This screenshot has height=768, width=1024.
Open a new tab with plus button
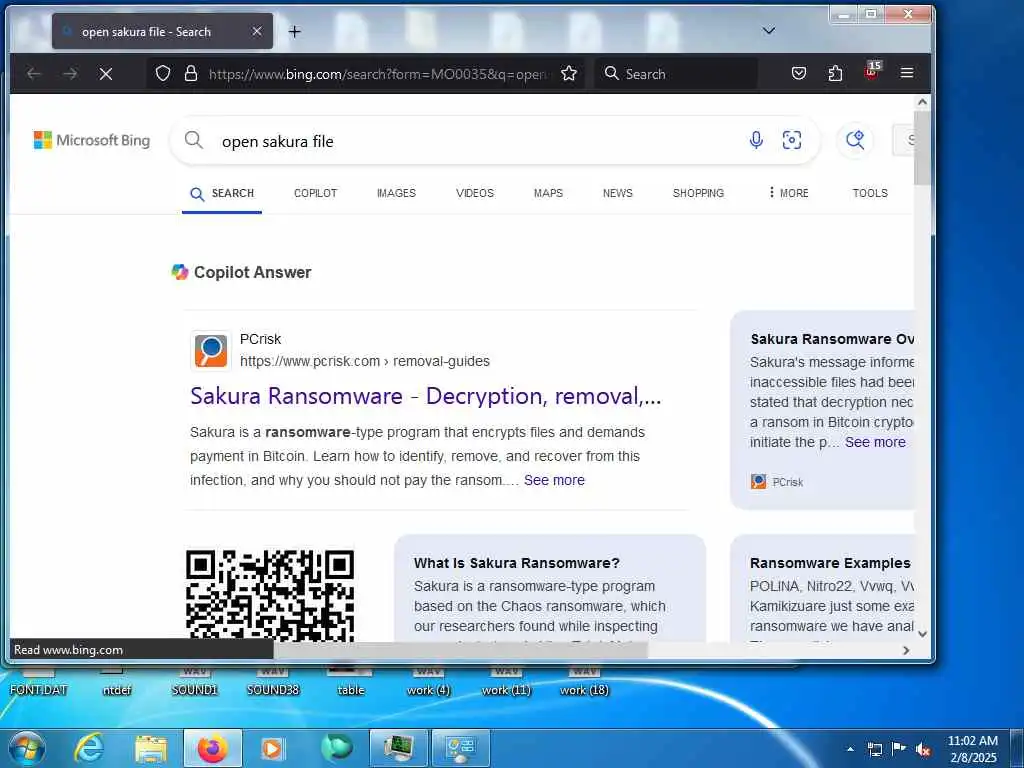tap(295, 31)
